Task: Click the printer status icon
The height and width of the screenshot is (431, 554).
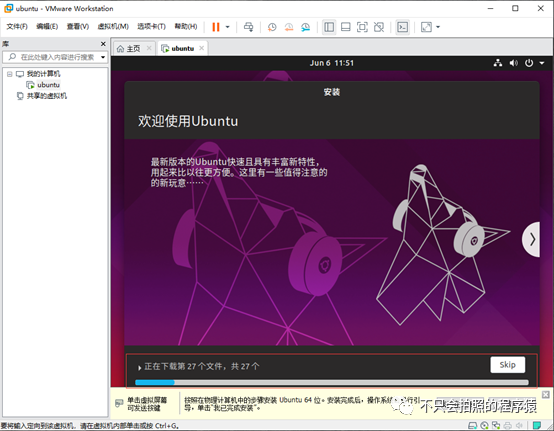Action: coord(508,425)
